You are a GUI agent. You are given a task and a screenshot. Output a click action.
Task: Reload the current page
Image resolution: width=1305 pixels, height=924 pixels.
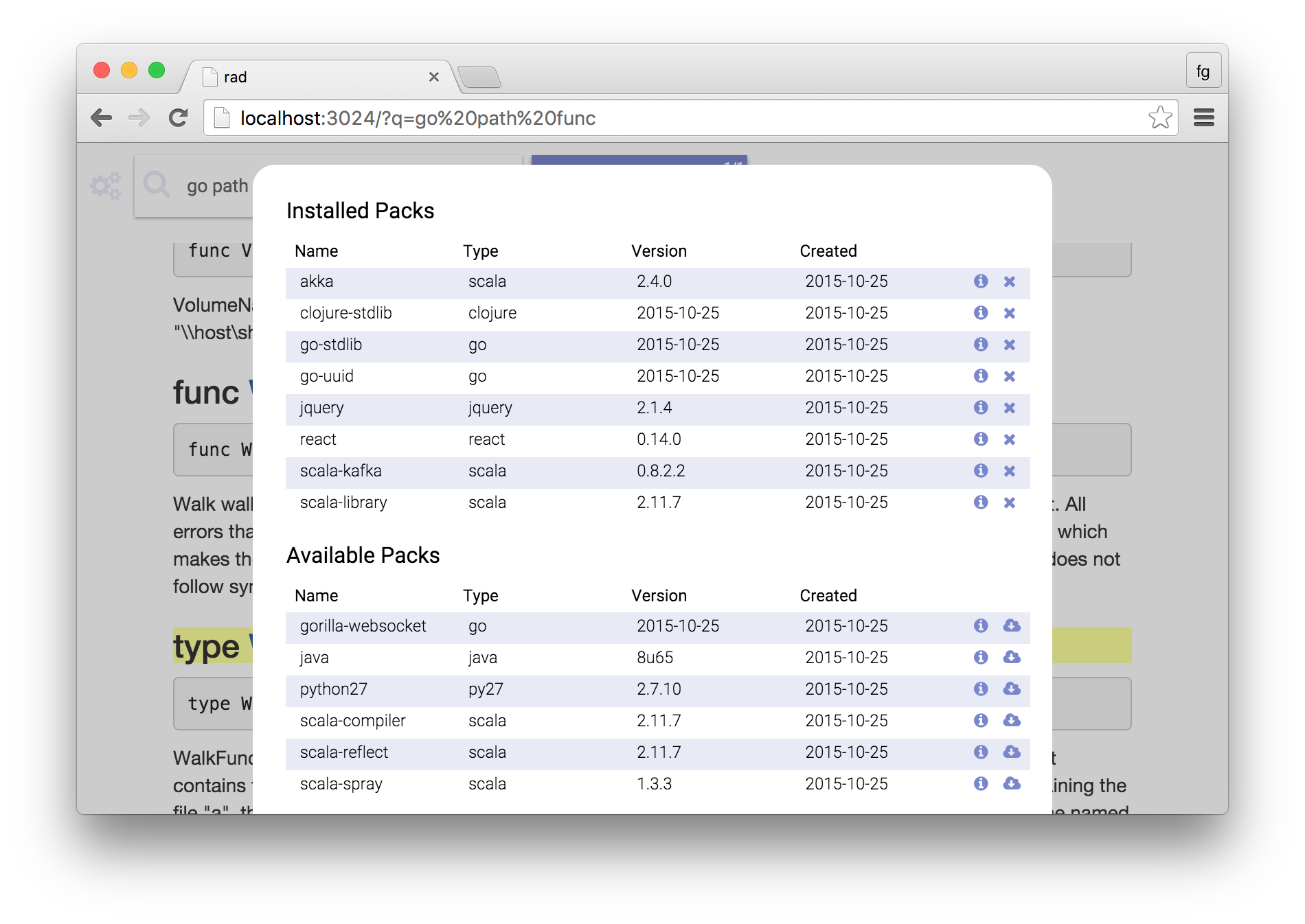179,118
